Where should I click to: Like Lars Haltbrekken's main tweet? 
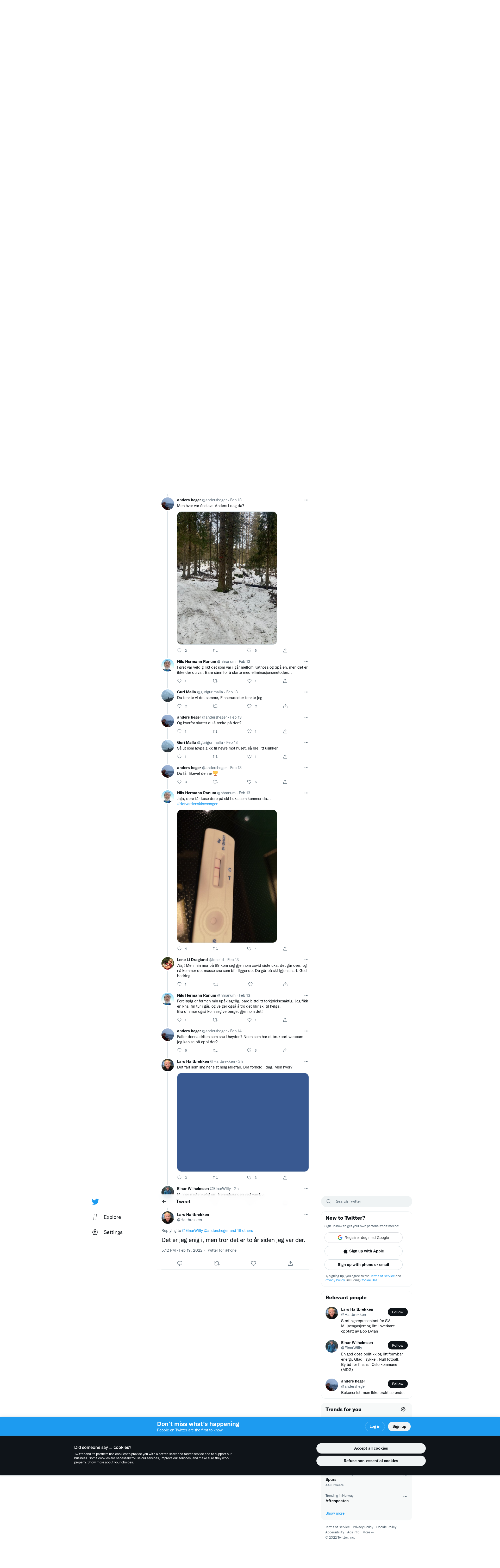click(253, 1263)
